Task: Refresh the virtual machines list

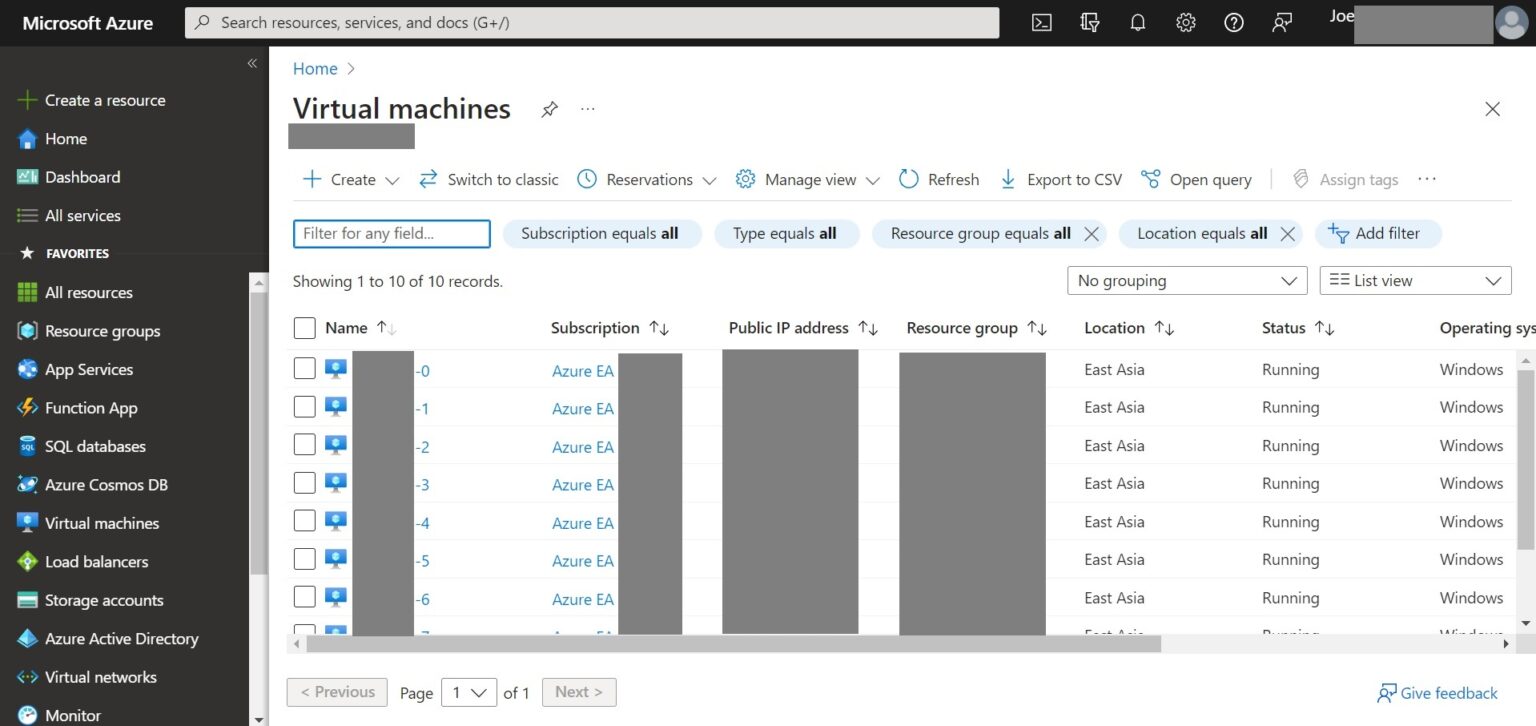Action: tap(938, 179)
